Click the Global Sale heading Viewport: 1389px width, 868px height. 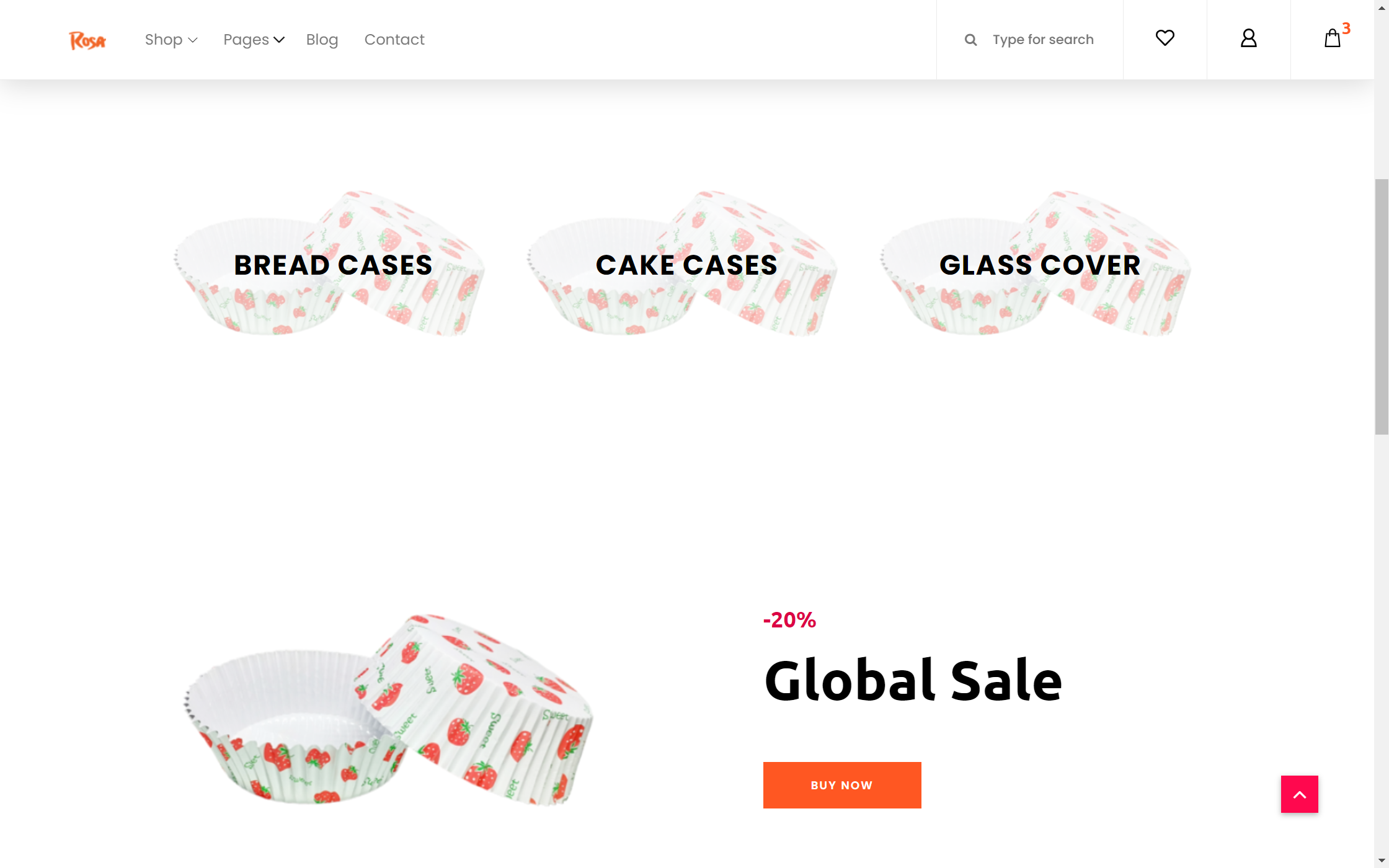point(913,680)
